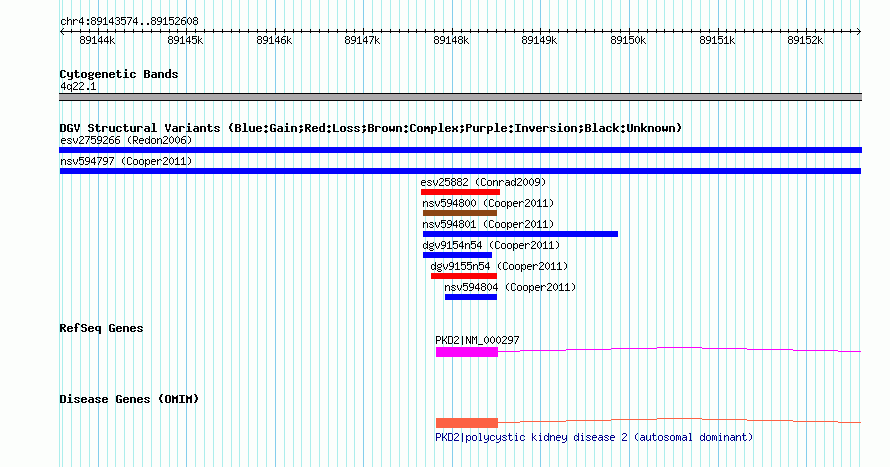Click the DGV Structural Variants track heading
Image resolution: width=890 pixels, height=467 pixels.
coord(371,128)
